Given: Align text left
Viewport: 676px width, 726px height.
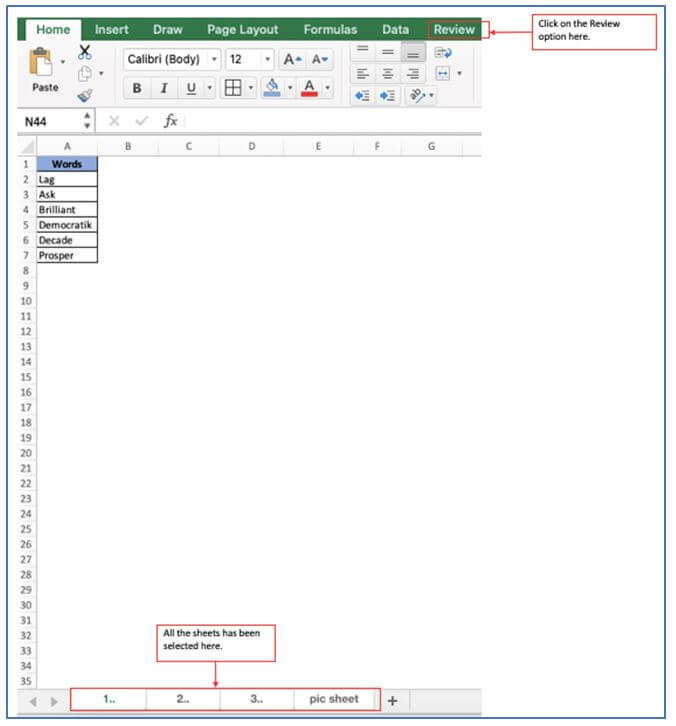Looking at the screenshot, I should [363, 73].
